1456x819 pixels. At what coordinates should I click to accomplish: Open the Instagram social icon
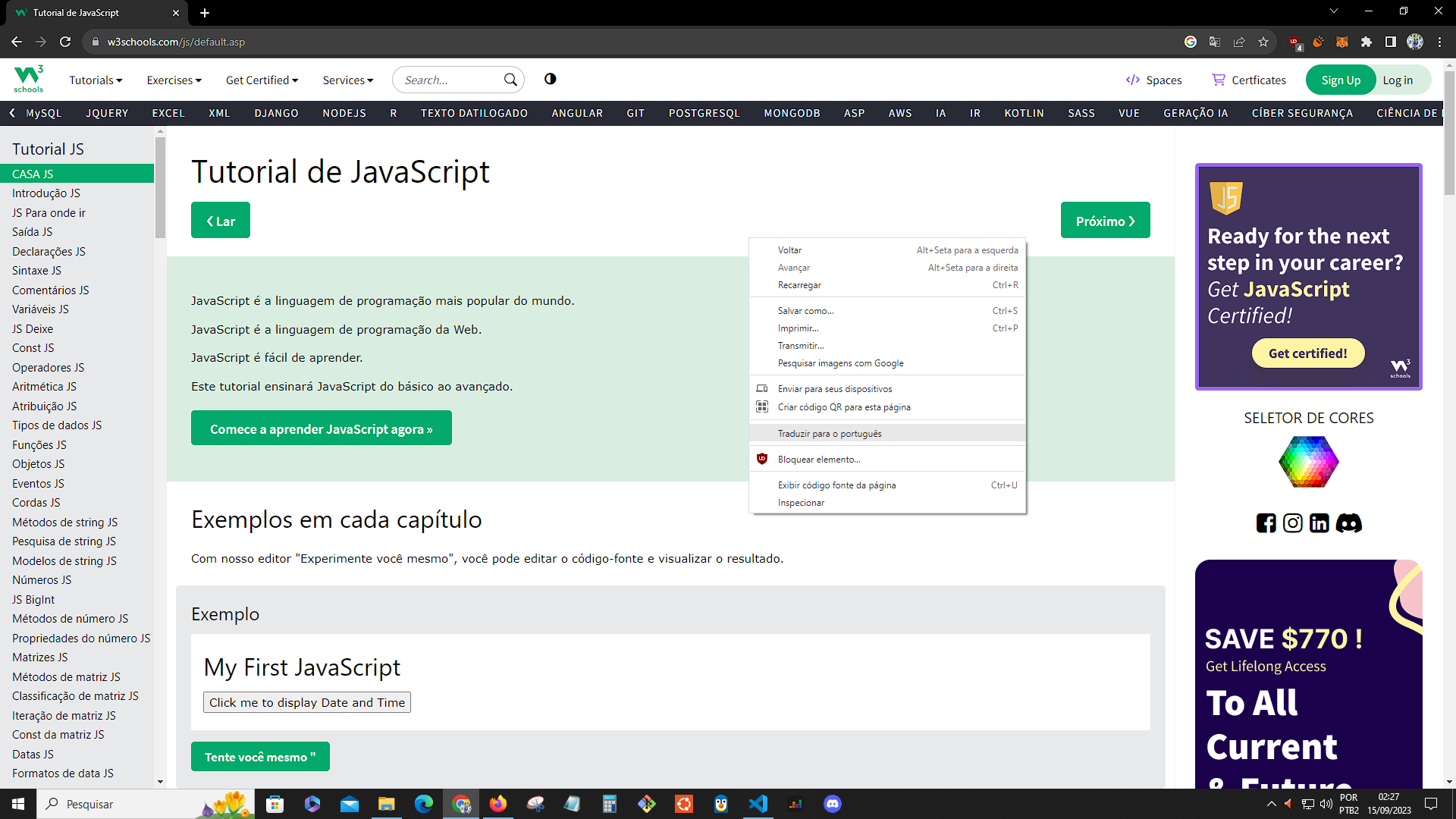[x=1292, y=523]
